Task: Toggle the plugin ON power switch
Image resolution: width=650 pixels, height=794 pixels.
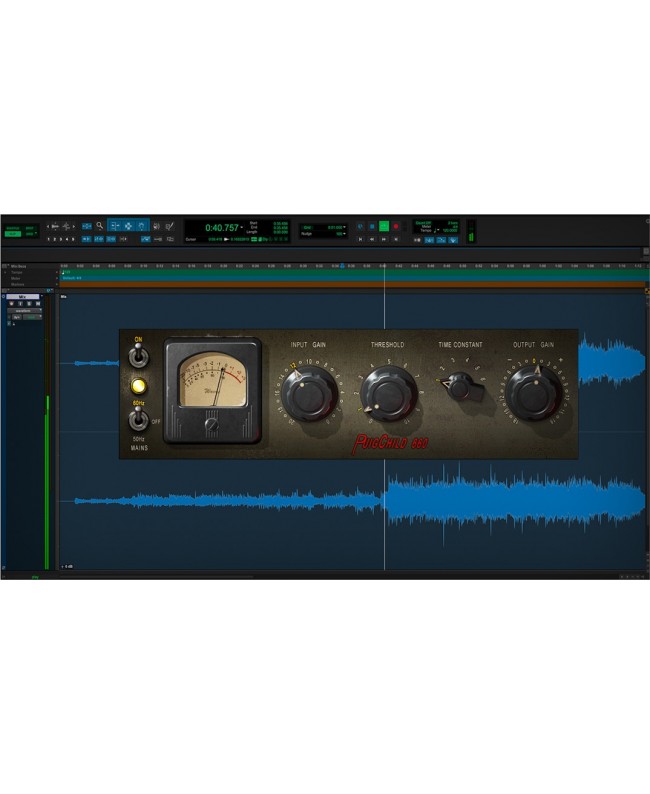Action: pyautogui.click(x=138, y=355)
